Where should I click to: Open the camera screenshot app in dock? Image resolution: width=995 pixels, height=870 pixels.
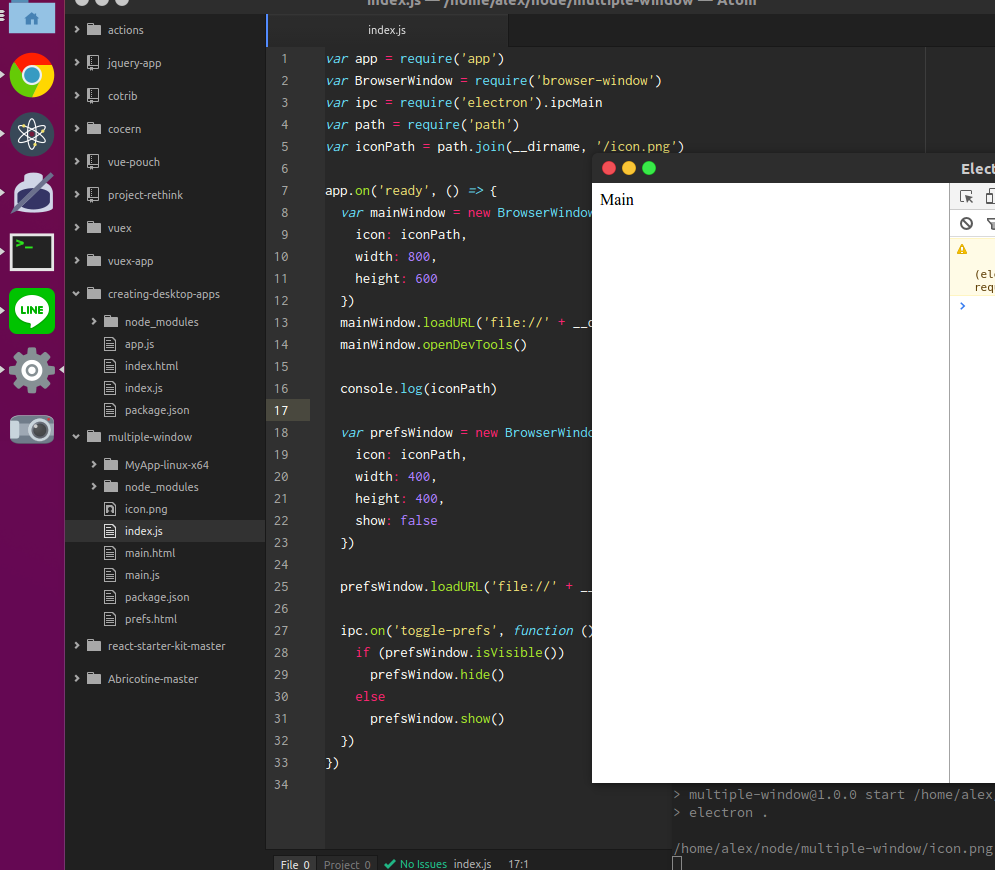(32, 430)
